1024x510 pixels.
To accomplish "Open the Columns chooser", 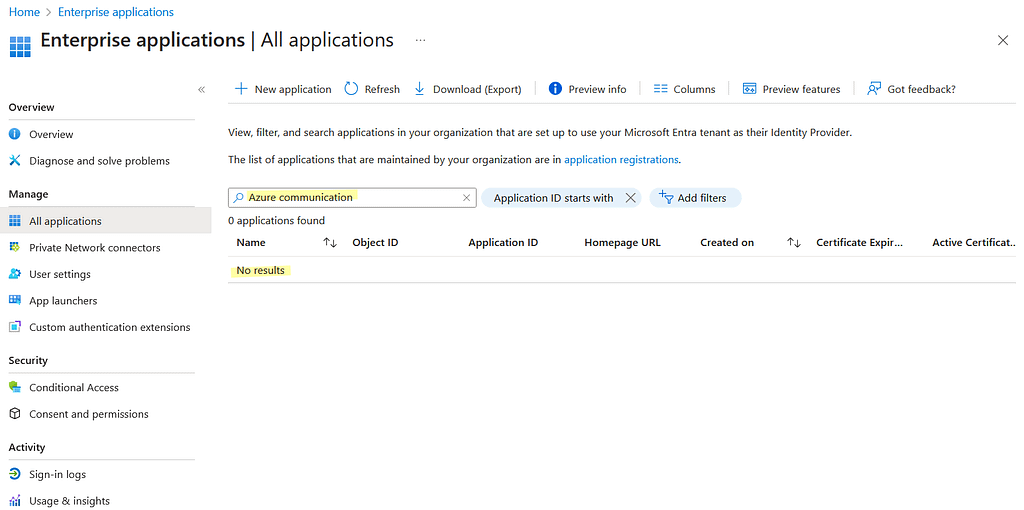I will [x=684, y=89].
